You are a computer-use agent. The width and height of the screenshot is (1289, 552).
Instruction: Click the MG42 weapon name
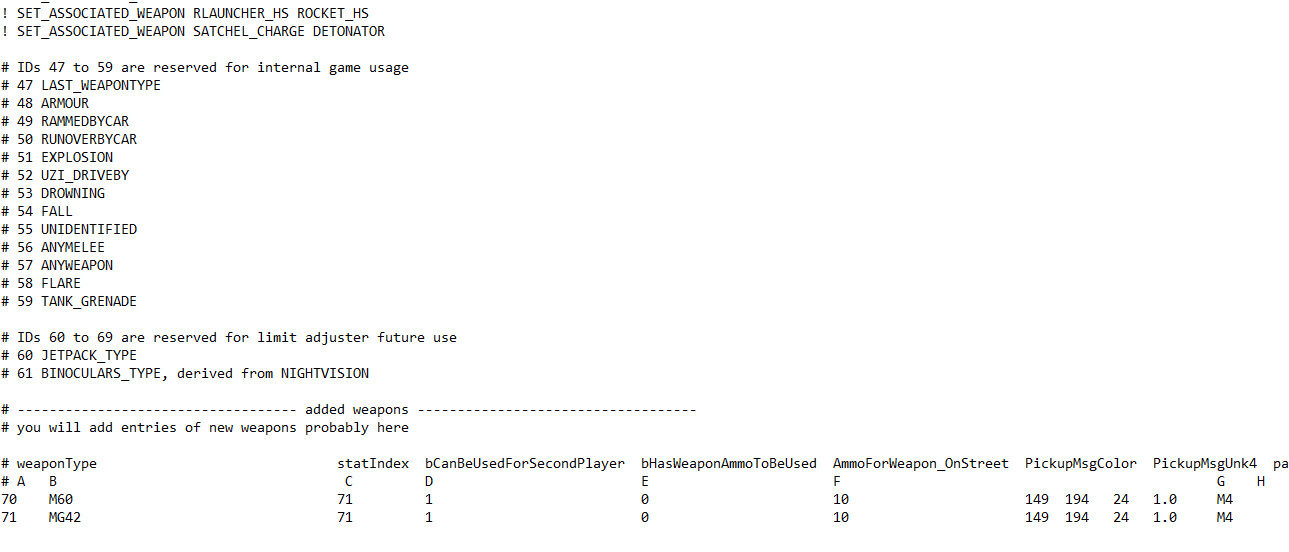[64, 518]
